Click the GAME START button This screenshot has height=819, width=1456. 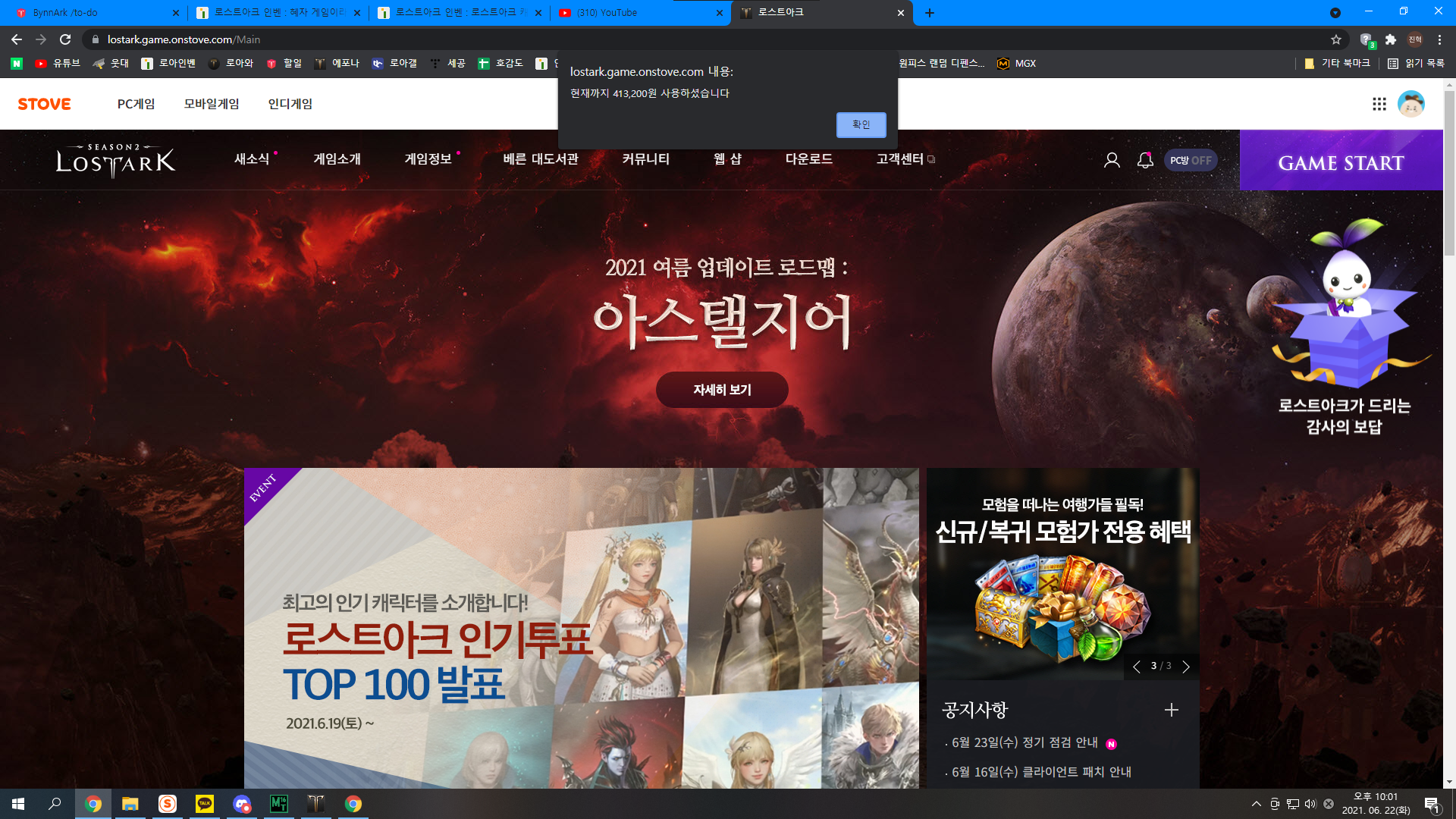click(1341, 160)
